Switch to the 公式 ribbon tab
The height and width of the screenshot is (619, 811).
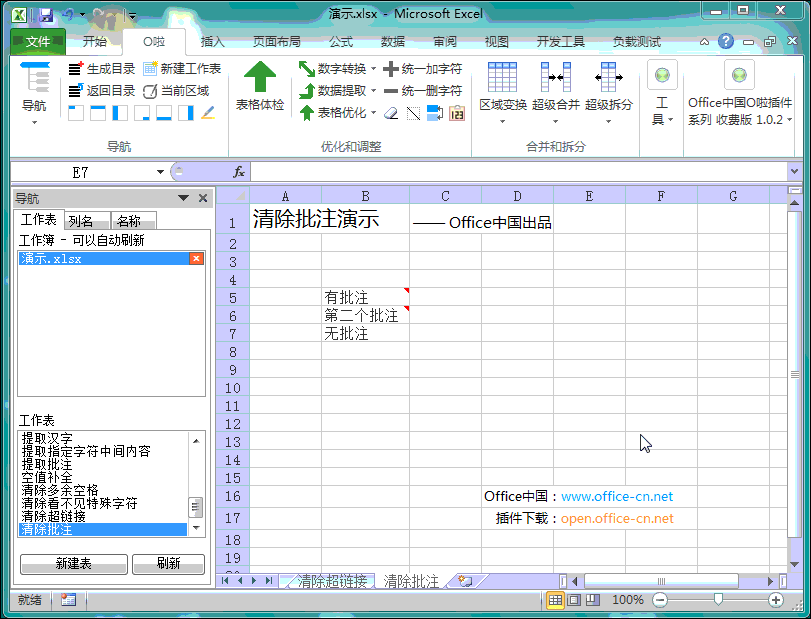[341, 41]
